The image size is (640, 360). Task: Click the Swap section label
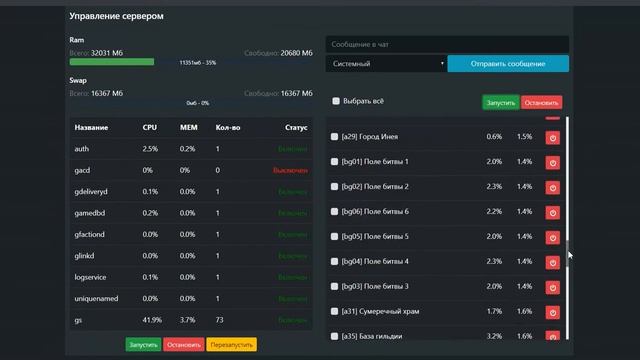[78, 80]
